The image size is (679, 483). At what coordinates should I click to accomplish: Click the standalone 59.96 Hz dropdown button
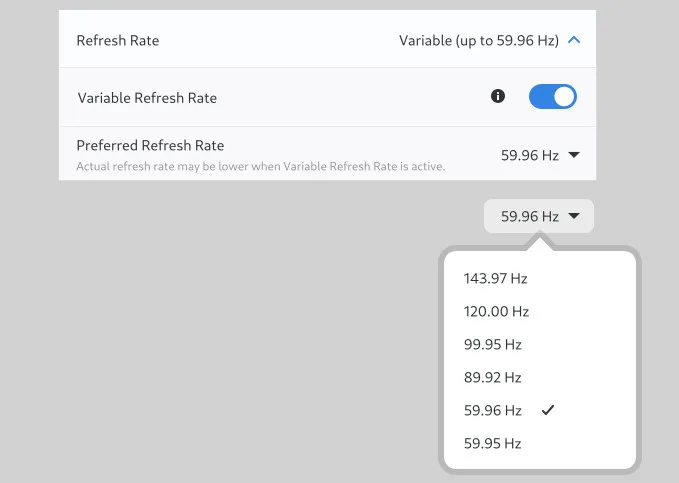tap(539, 216)
